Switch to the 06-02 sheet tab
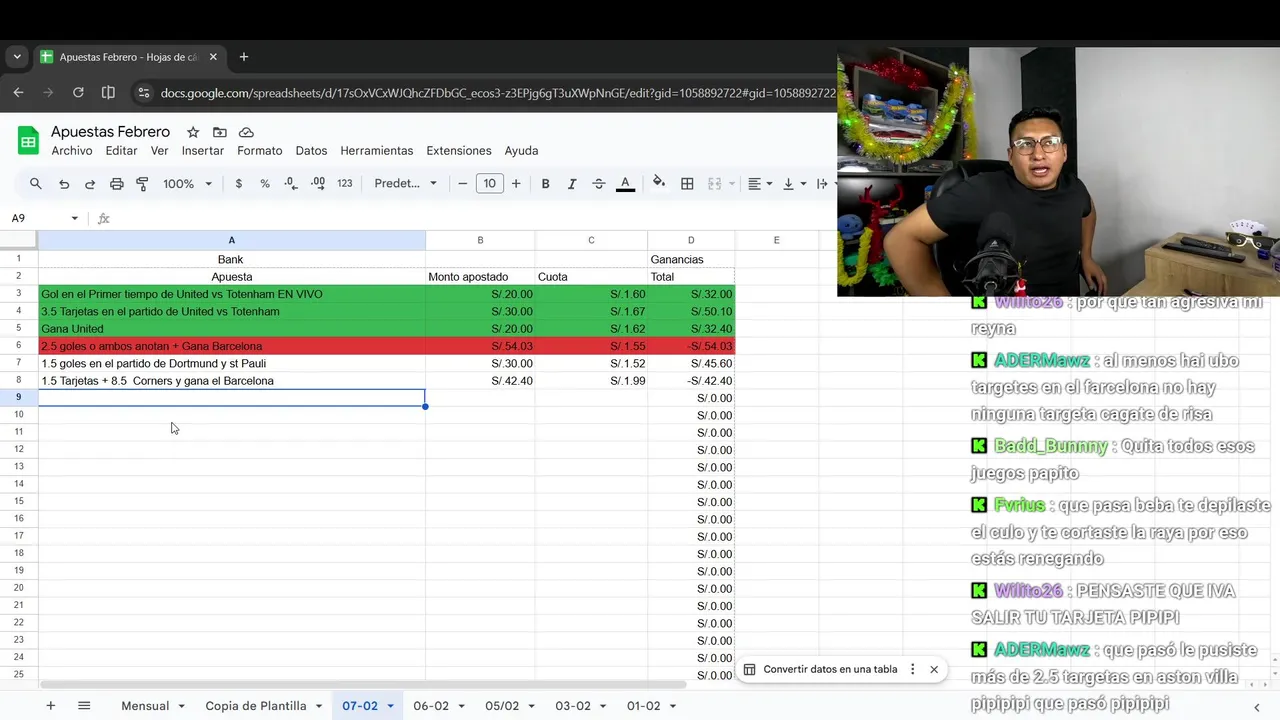Image resolution: width=1280 pixels, height=720 pixels. 431,706
